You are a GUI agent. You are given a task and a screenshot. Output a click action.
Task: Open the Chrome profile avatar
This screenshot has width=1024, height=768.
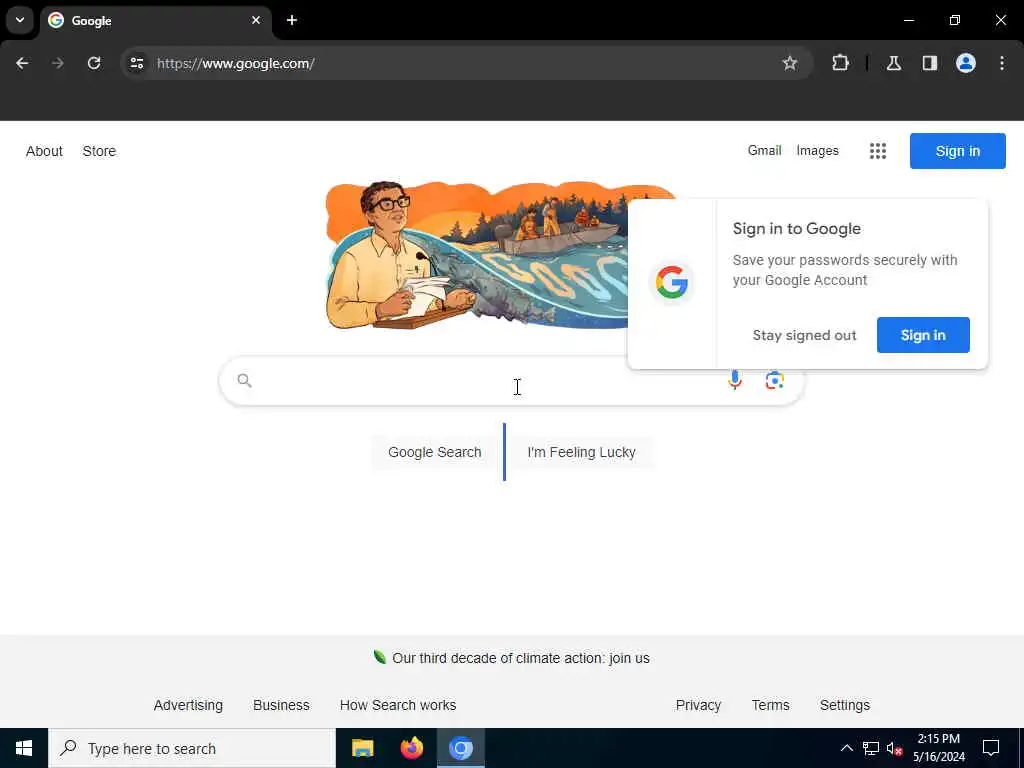coord(966,63)
